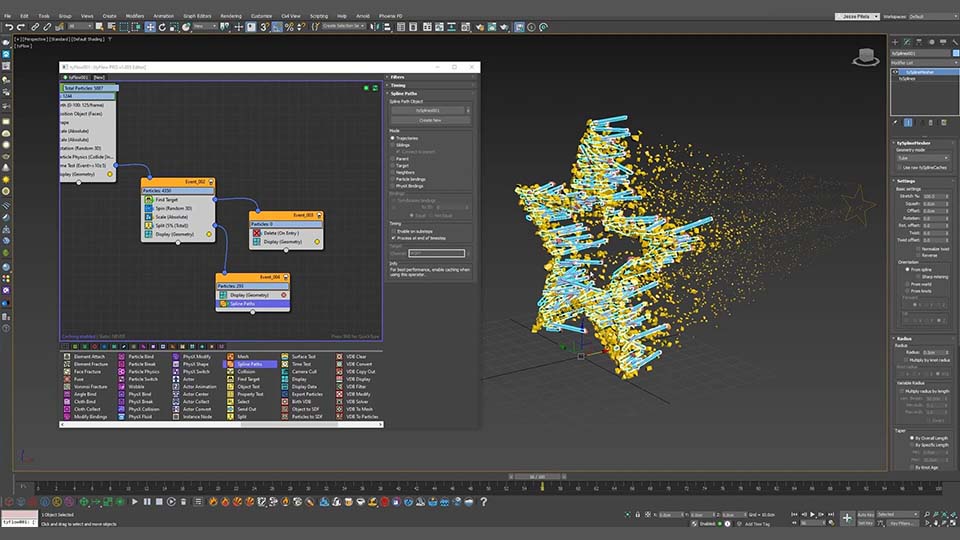Image resolution: width=960 pixels, height=540 pixels.
Task: Add the Surface Test operator icon
Action: pos(285,356)
